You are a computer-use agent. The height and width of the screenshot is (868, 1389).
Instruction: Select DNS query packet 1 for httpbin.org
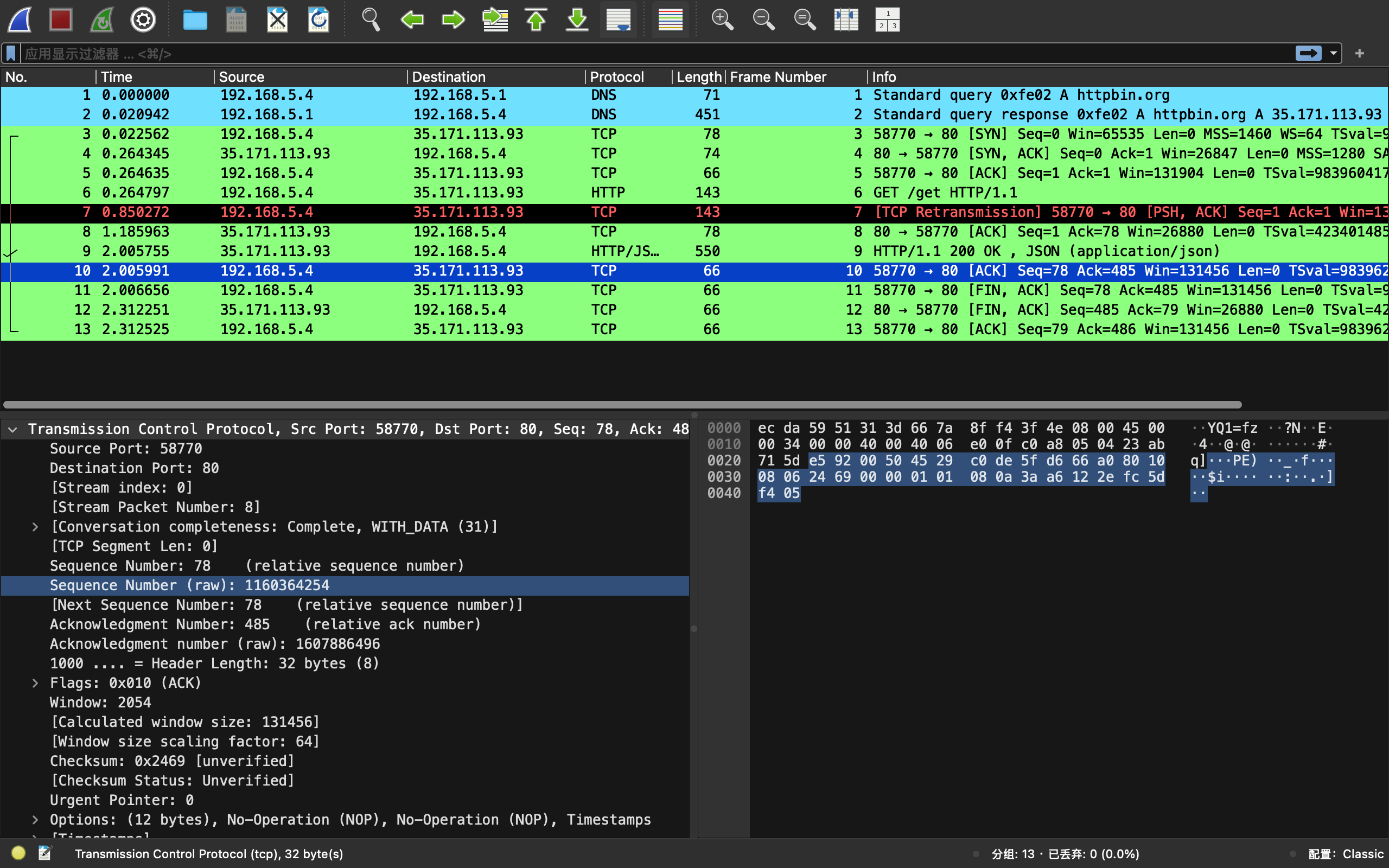(x=694, y=95)
